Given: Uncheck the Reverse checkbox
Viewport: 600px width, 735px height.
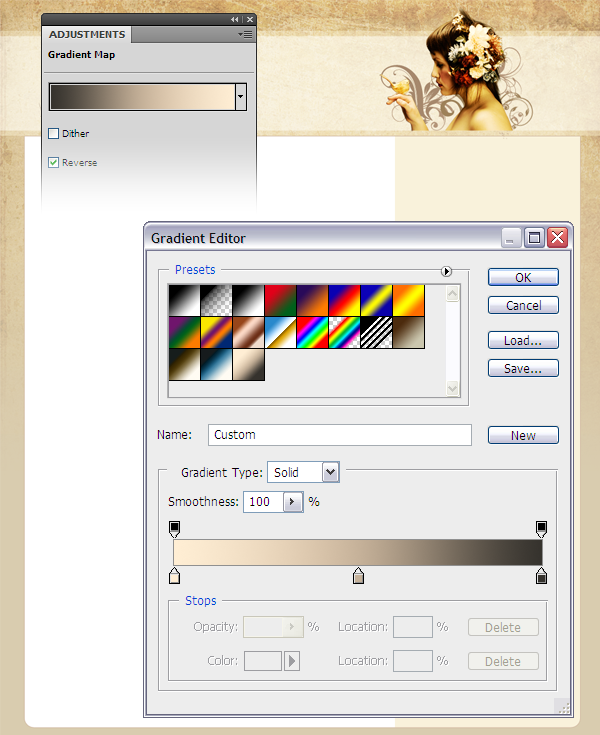Looking at the screenshot, I should click(x=54, y=163).
